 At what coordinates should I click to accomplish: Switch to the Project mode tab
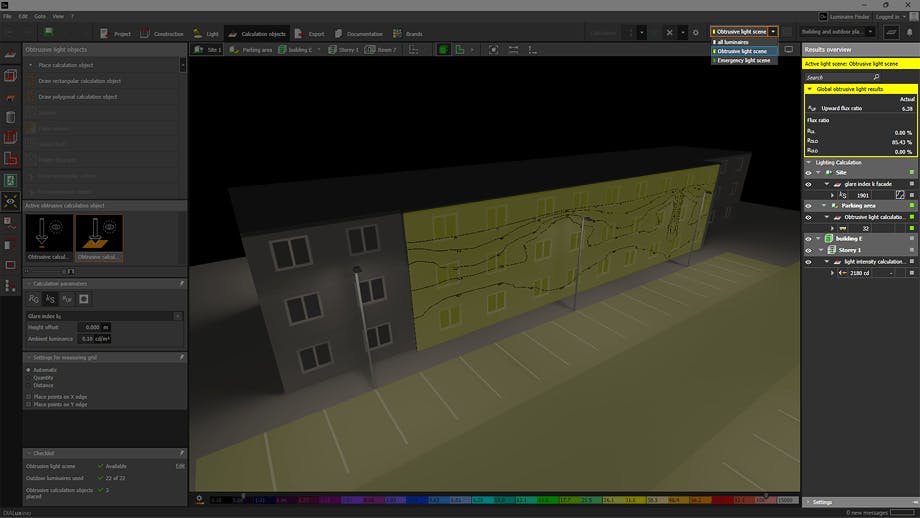(x=116, y=33)
